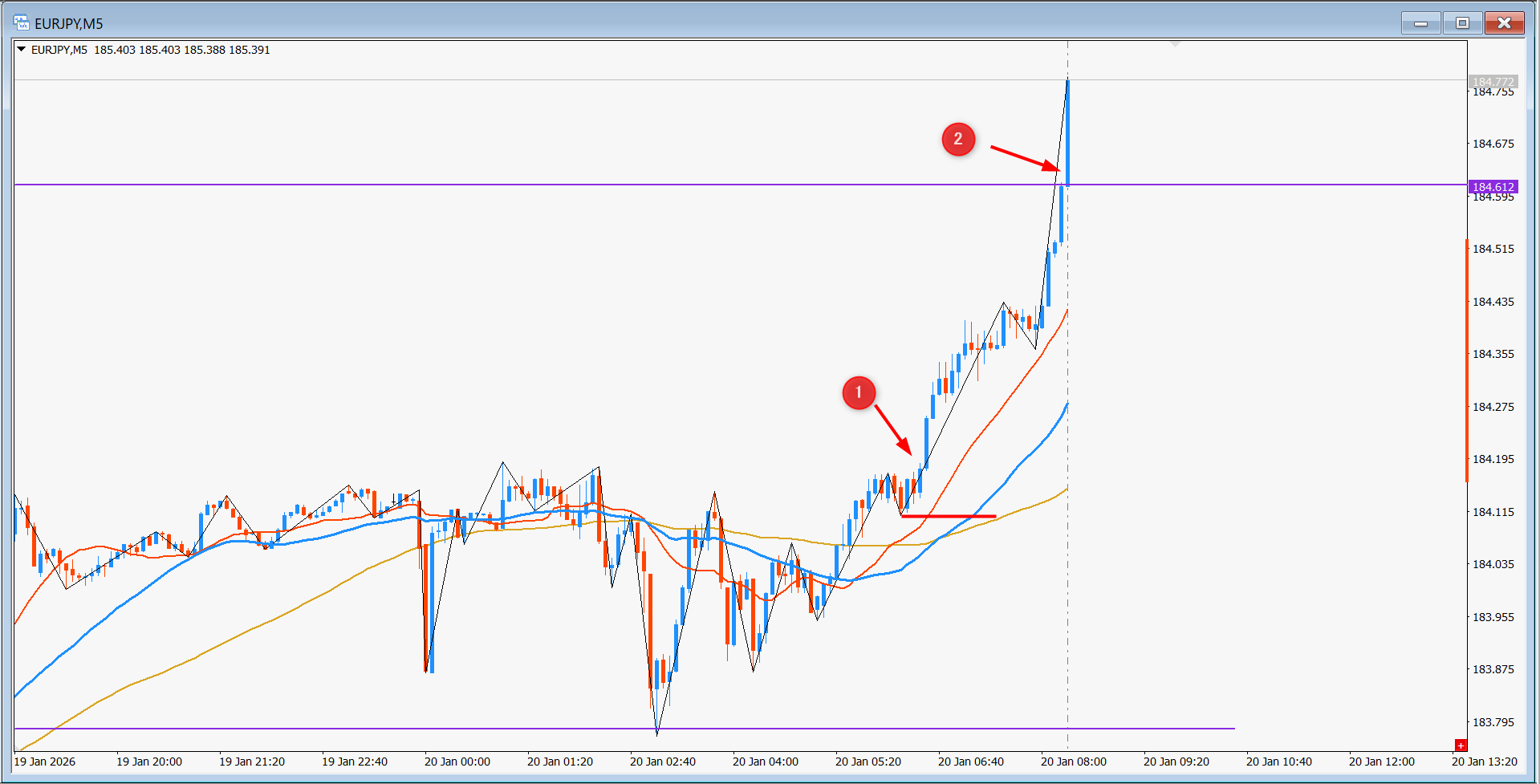Viewport: 1540px width, 784px height.
Task: Maximize the EURJPY,M5 chart window
Action: click(1462, 23)
